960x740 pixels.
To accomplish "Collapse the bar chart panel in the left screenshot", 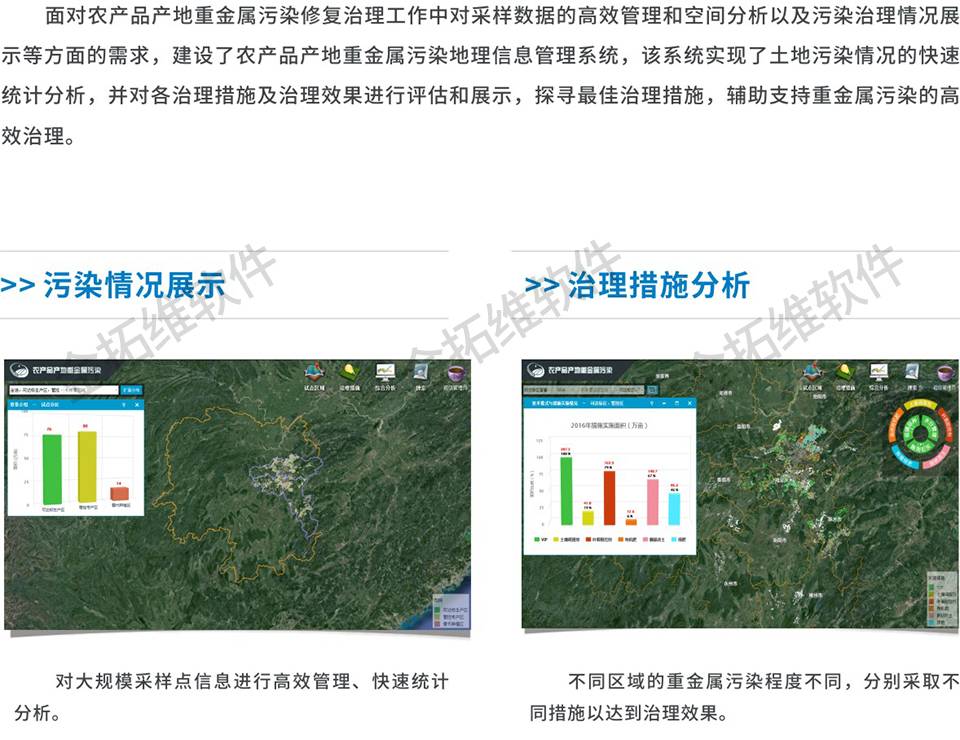I will point(124,405).
